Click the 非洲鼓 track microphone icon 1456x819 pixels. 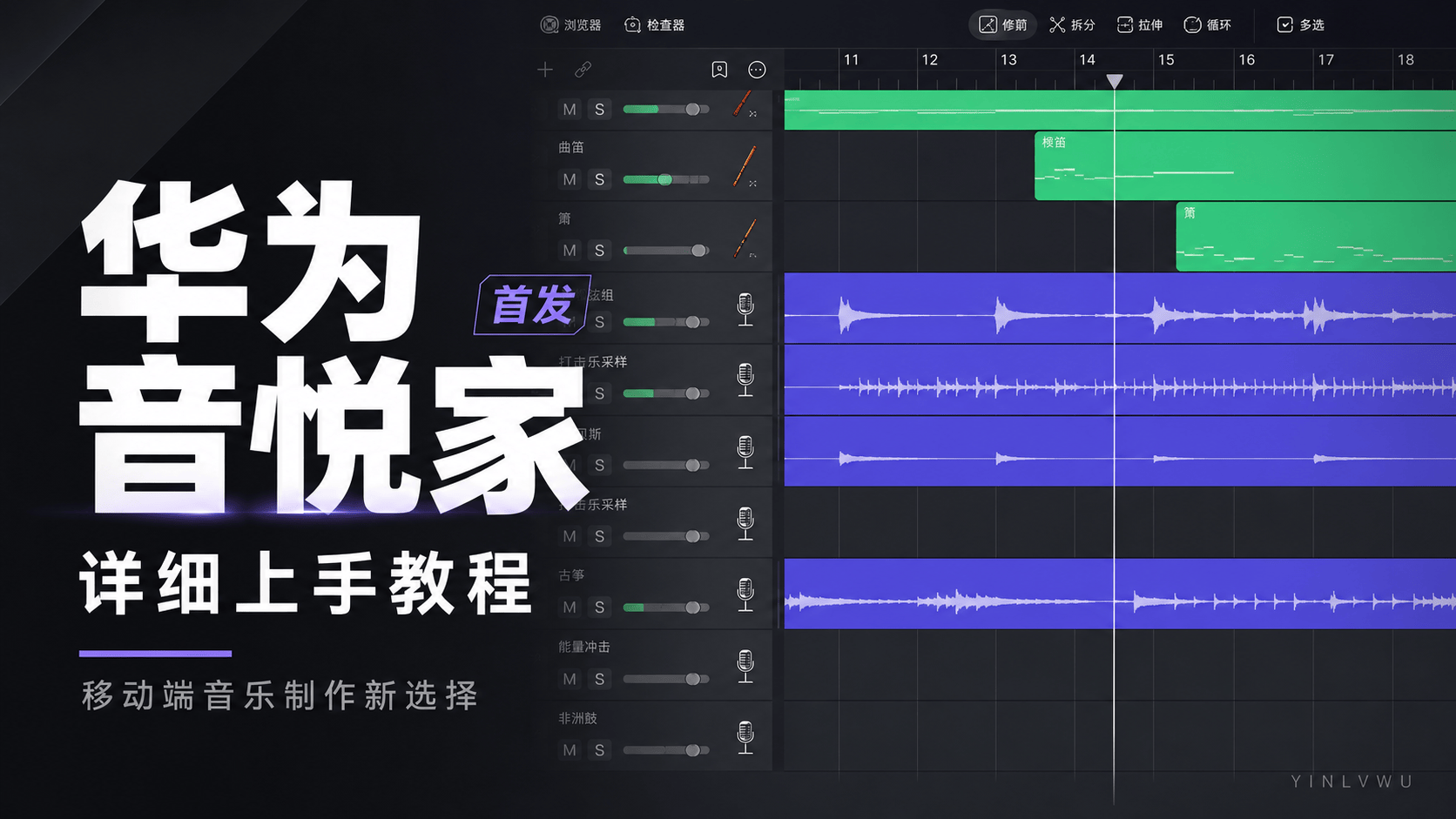(x=745, y=737)
